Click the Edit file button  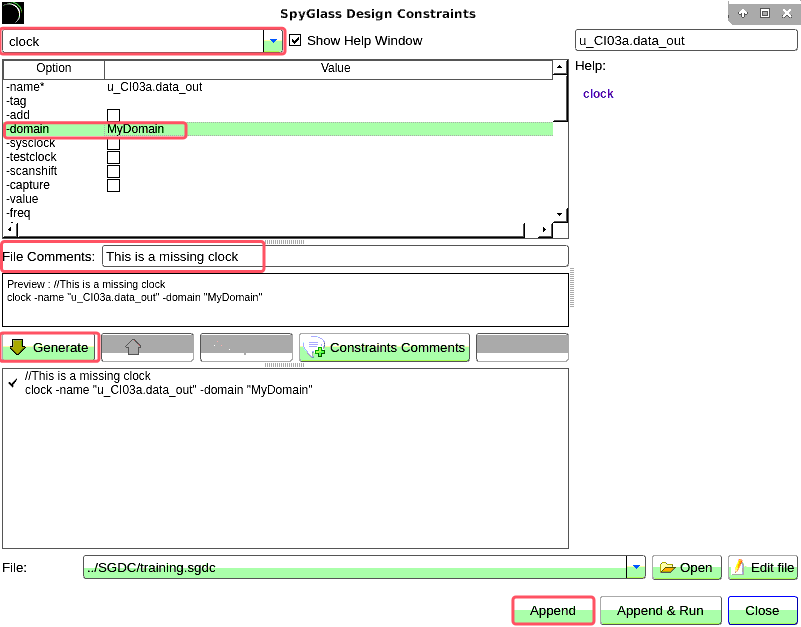click(x=763, y=568)
